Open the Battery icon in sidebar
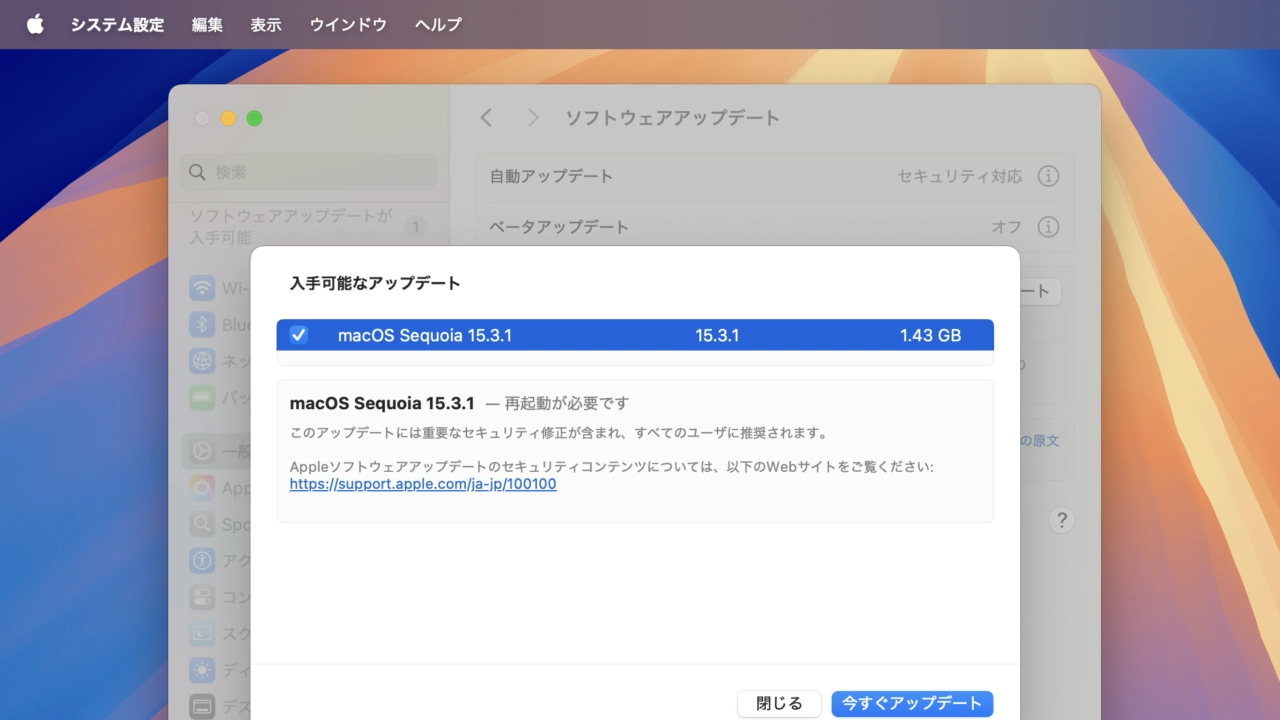1280x720 pixels. click(x=203, y=398)
